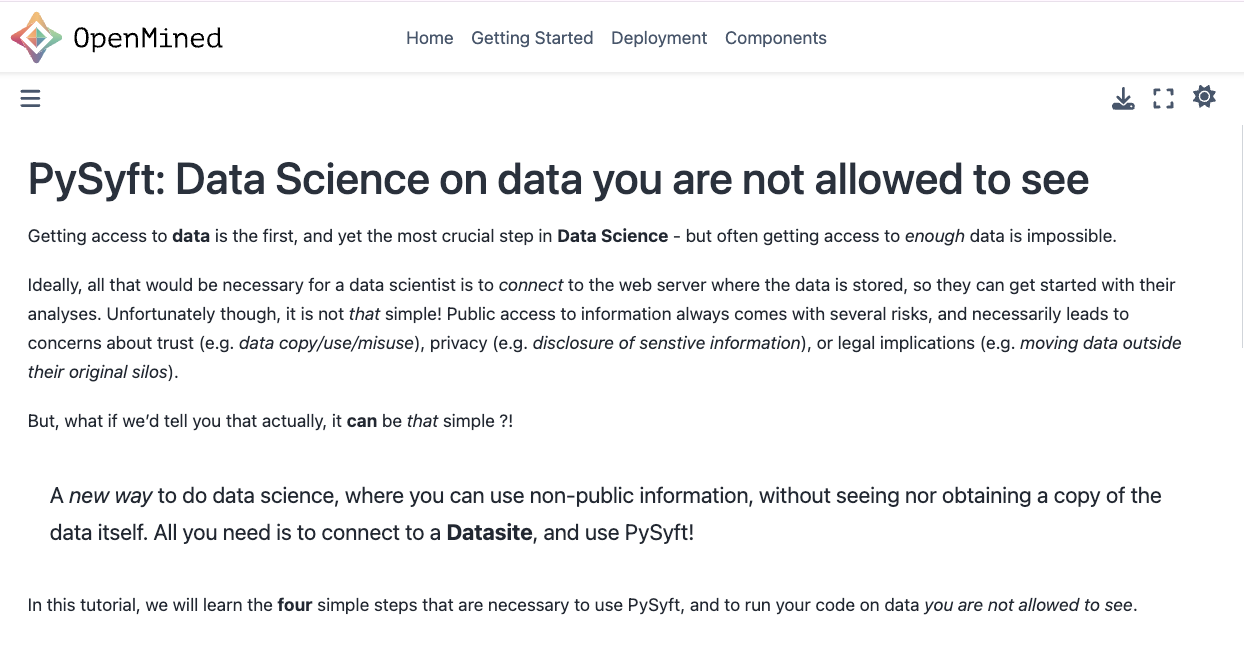Click the bold word four

coord(295,605)
